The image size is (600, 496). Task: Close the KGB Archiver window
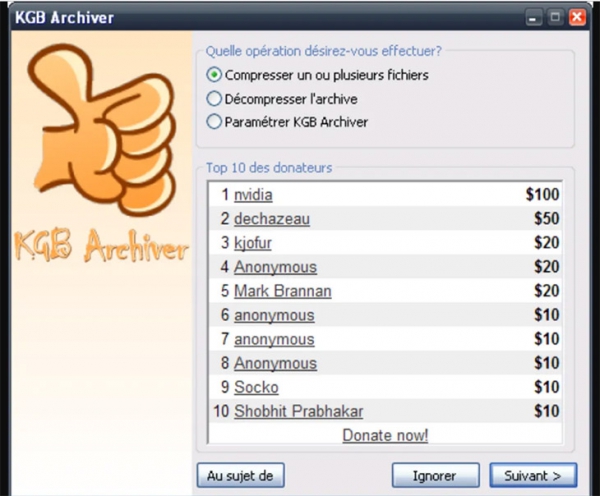click(577, 18)
